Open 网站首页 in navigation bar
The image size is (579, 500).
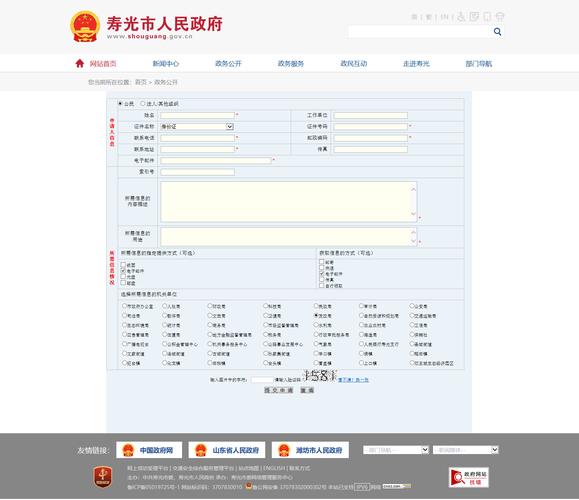[103, 64]
